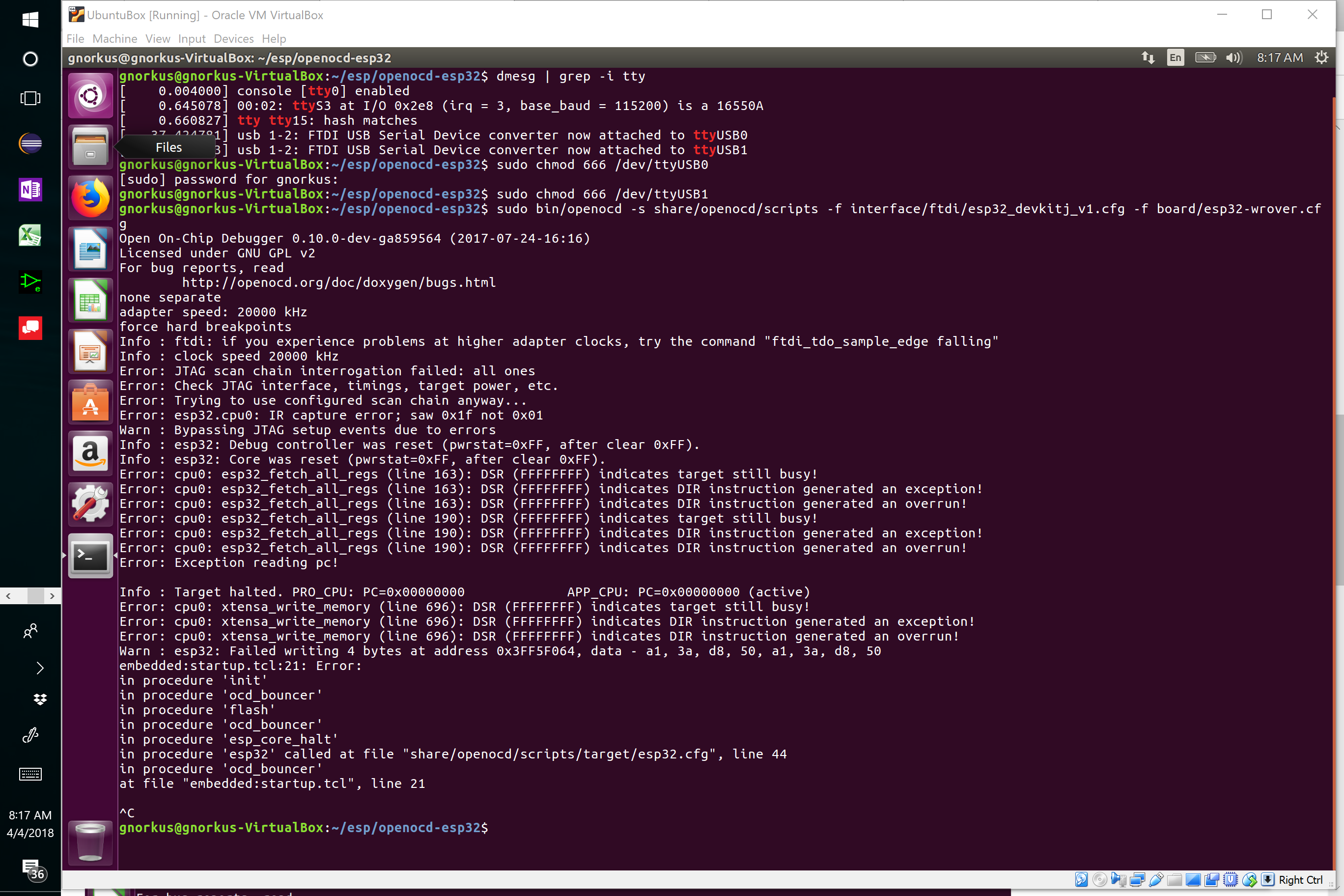Screen dimensions: 1344x896
Task: Click the taskbar right scroll arrow
Action: (53, 596)
